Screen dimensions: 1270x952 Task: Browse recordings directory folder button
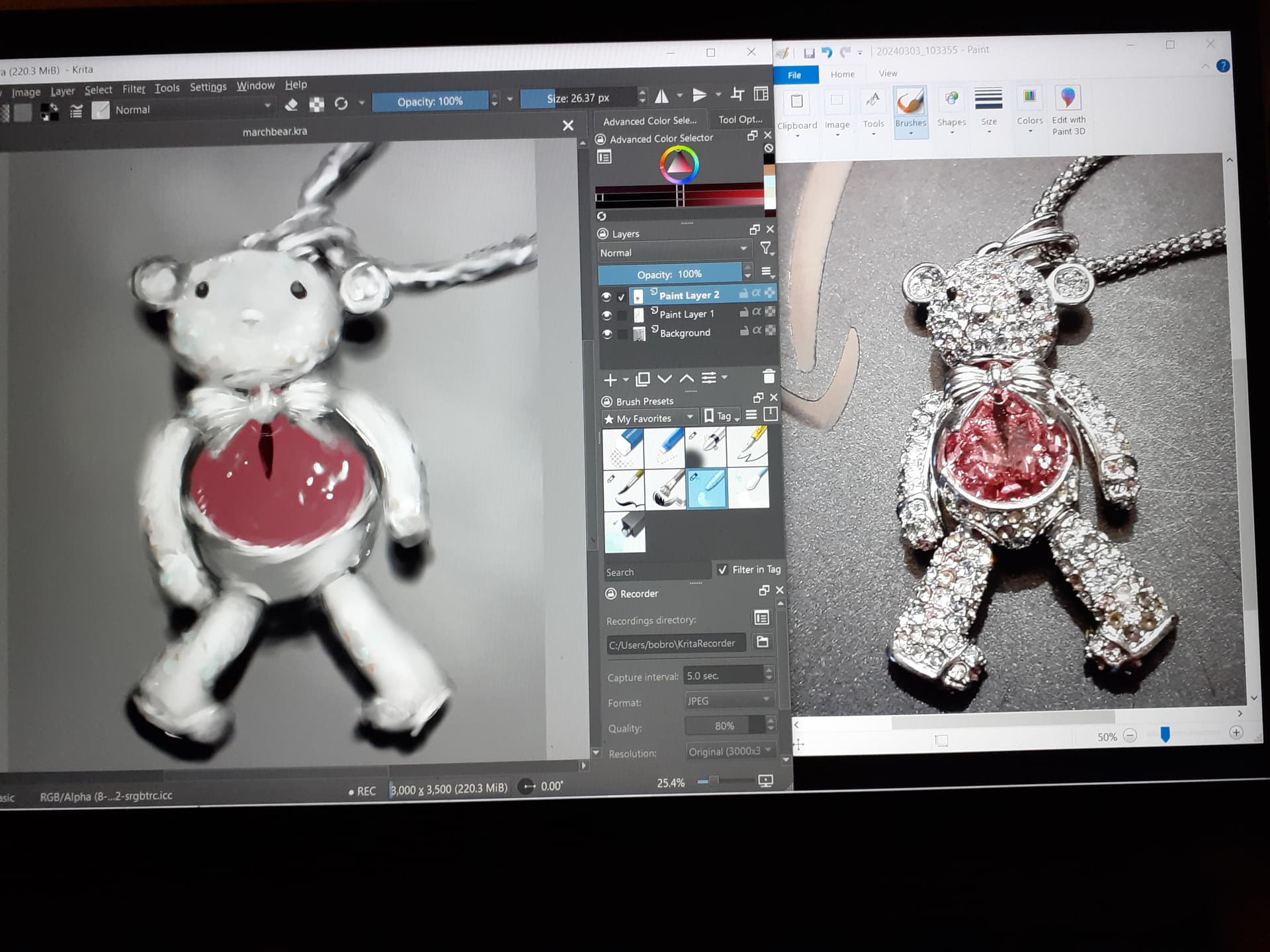tap(762, 642)
